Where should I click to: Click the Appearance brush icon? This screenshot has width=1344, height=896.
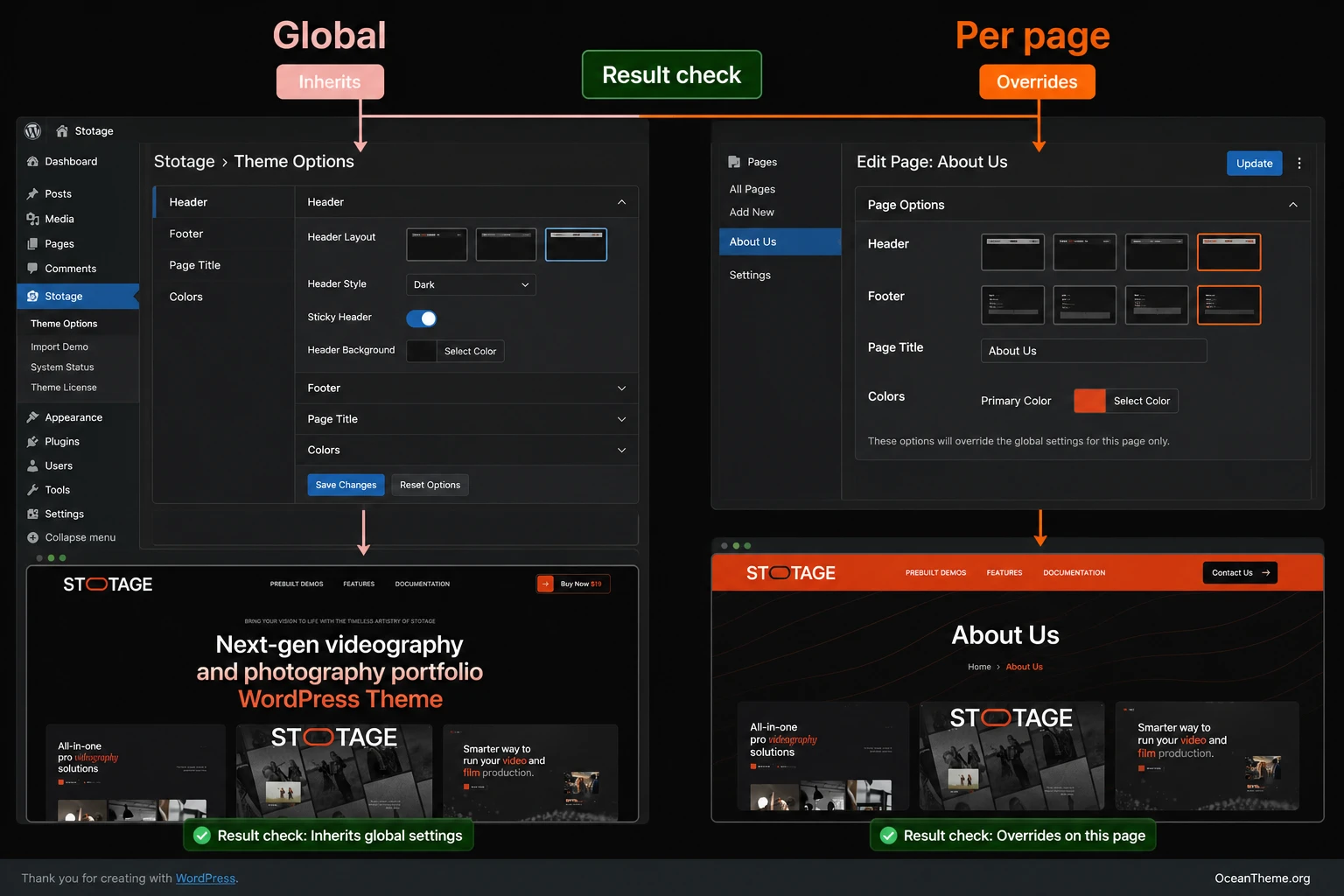[x=32, y=417]
